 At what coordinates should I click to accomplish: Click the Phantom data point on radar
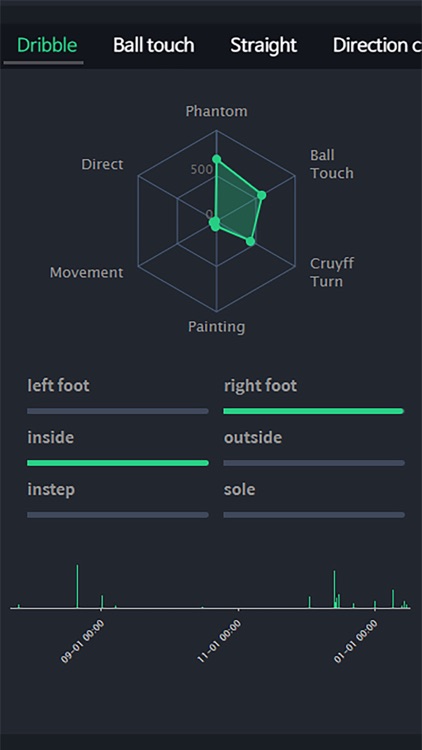point(216,159)
